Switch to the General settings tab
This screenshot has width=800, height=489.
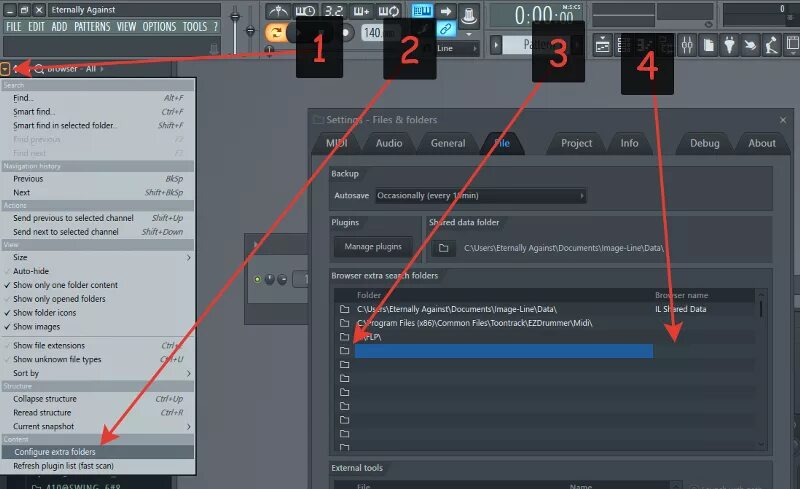[448, 143]
